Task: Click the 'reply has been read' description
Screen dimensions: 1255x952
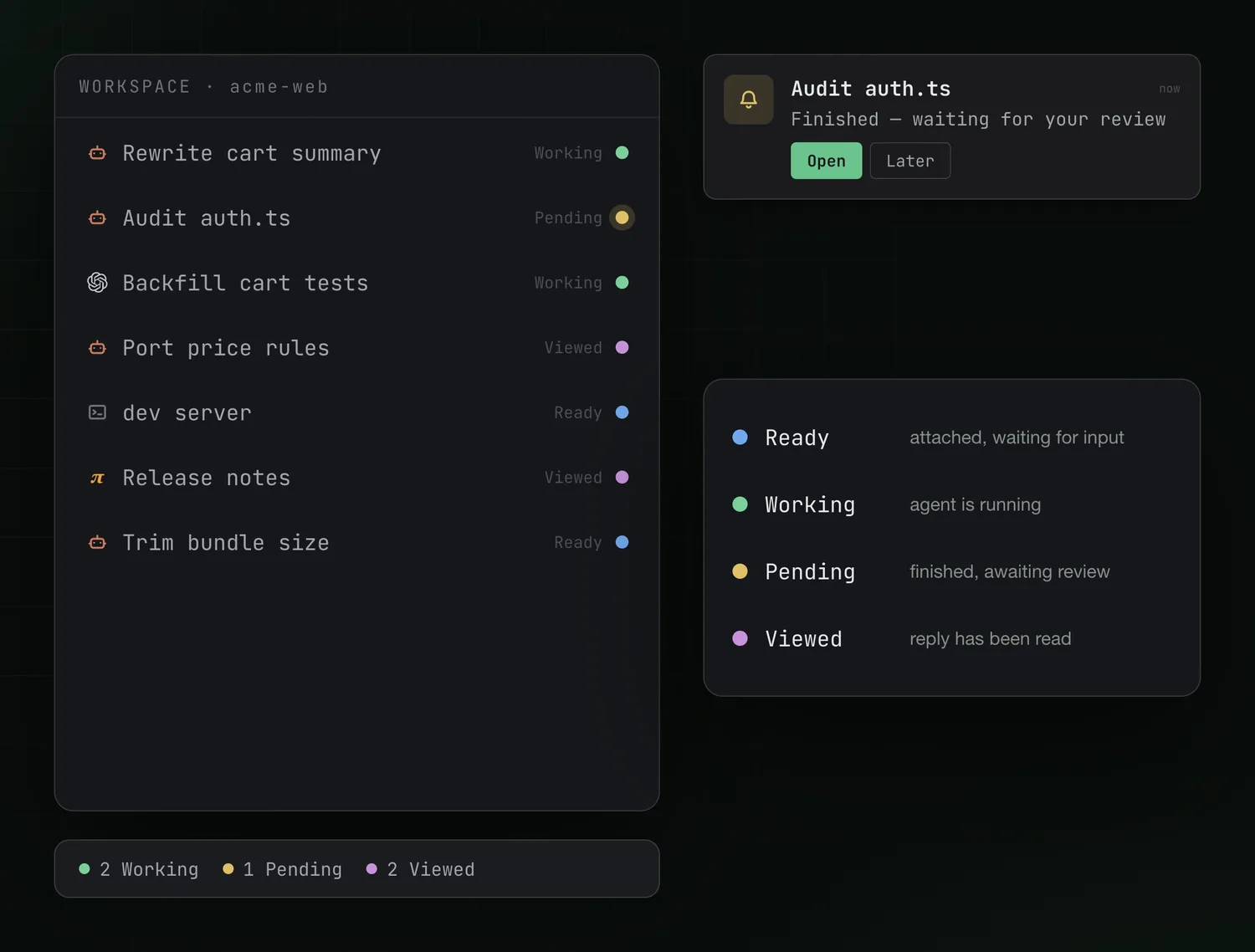Action: coord(991,638)
